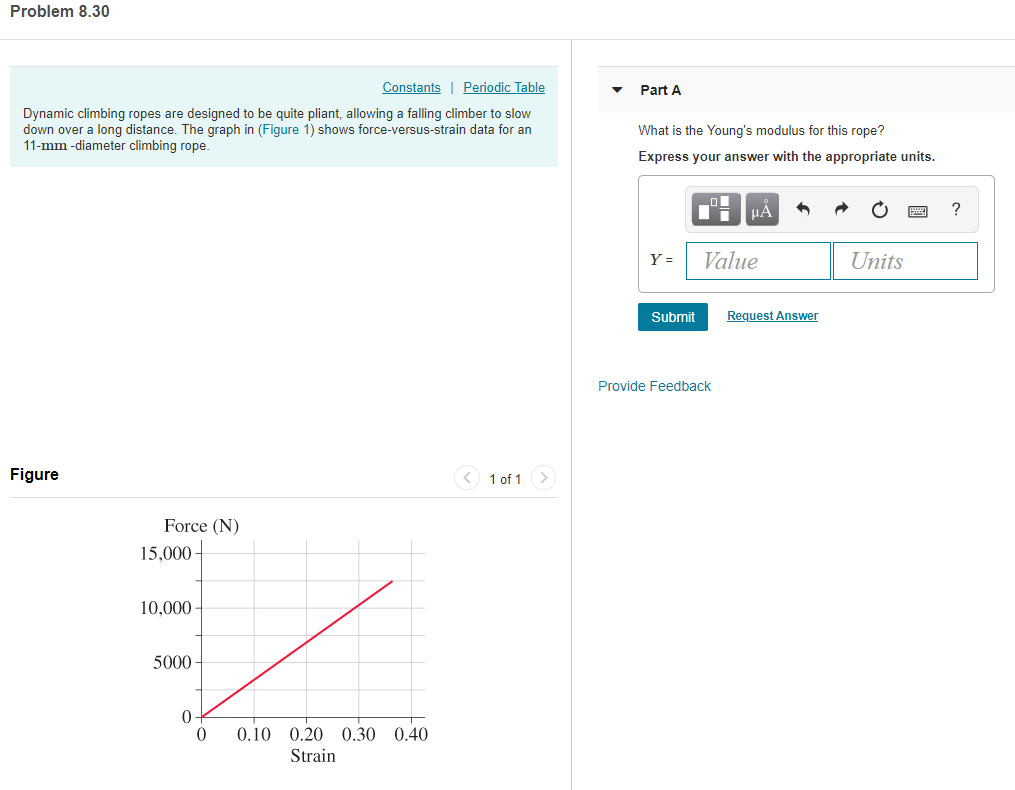Collapse Part A using its triangle
This screenshot has height=790, width=1015.
[617, 89]
